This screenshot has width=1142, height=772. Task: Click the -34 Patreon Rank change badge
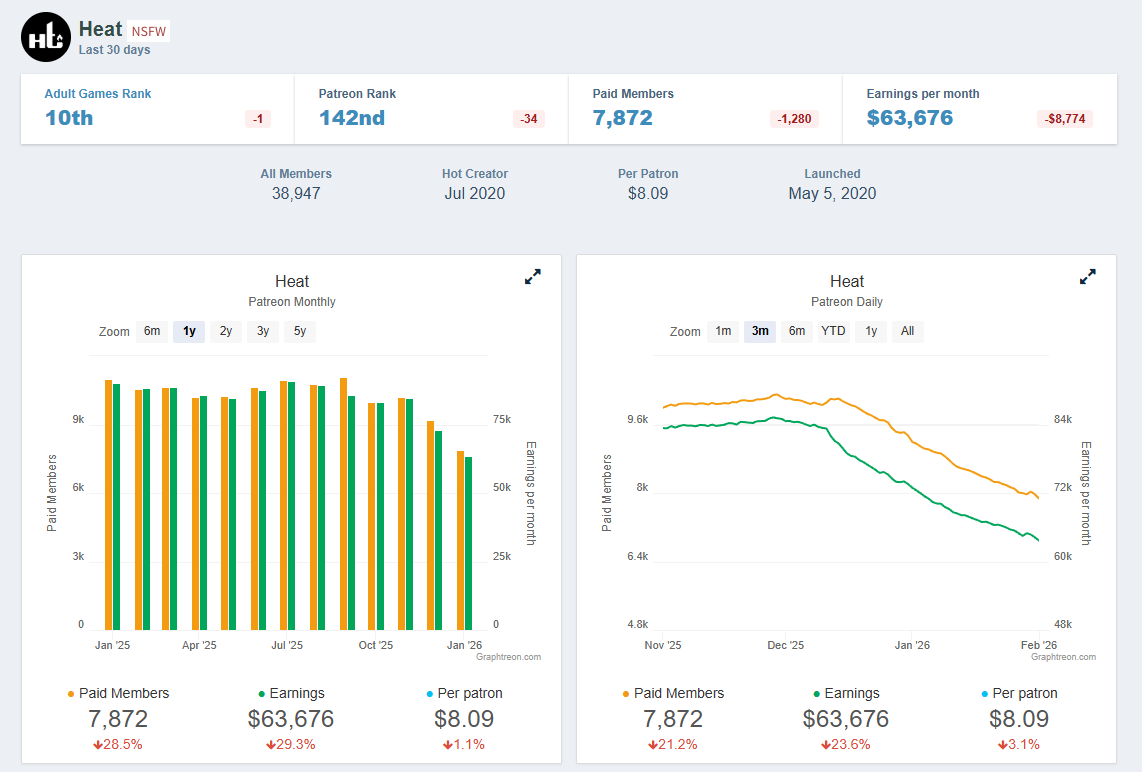[529, 119]
